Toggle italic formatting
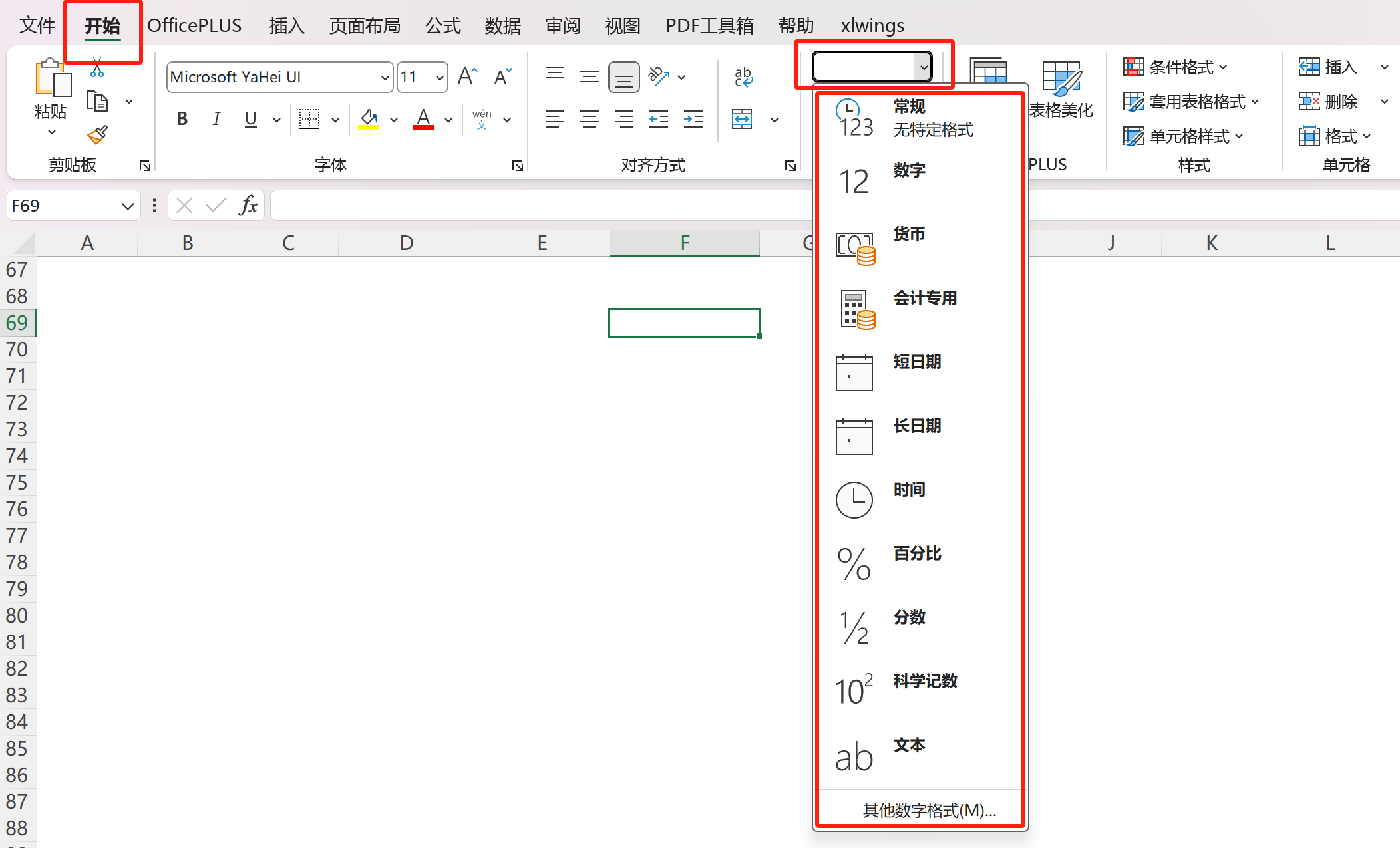Viewport: 1400px width, 848px height. [x=216, y=120]
